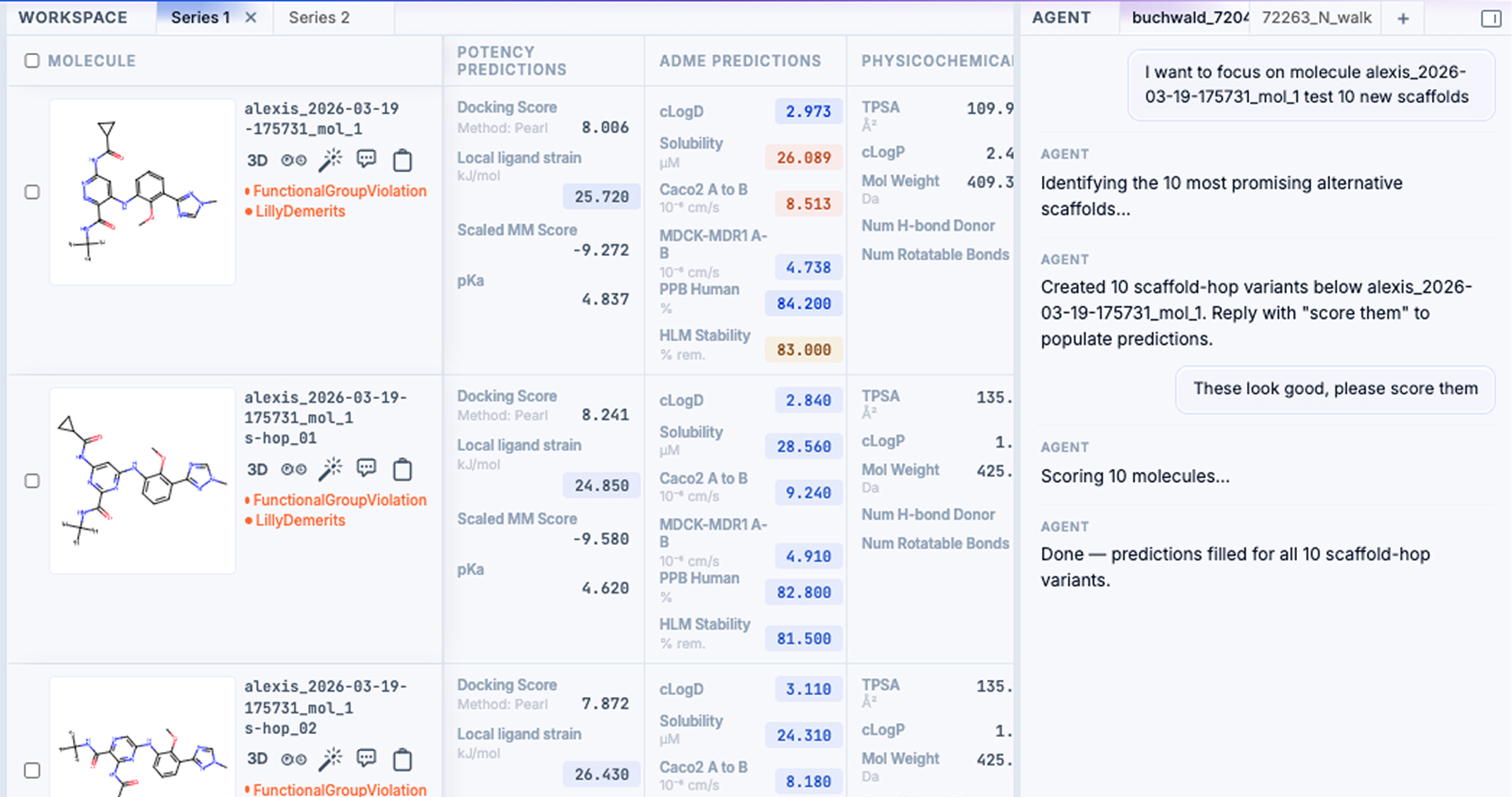Click the Solubility value 26.089

pos(803,158)
